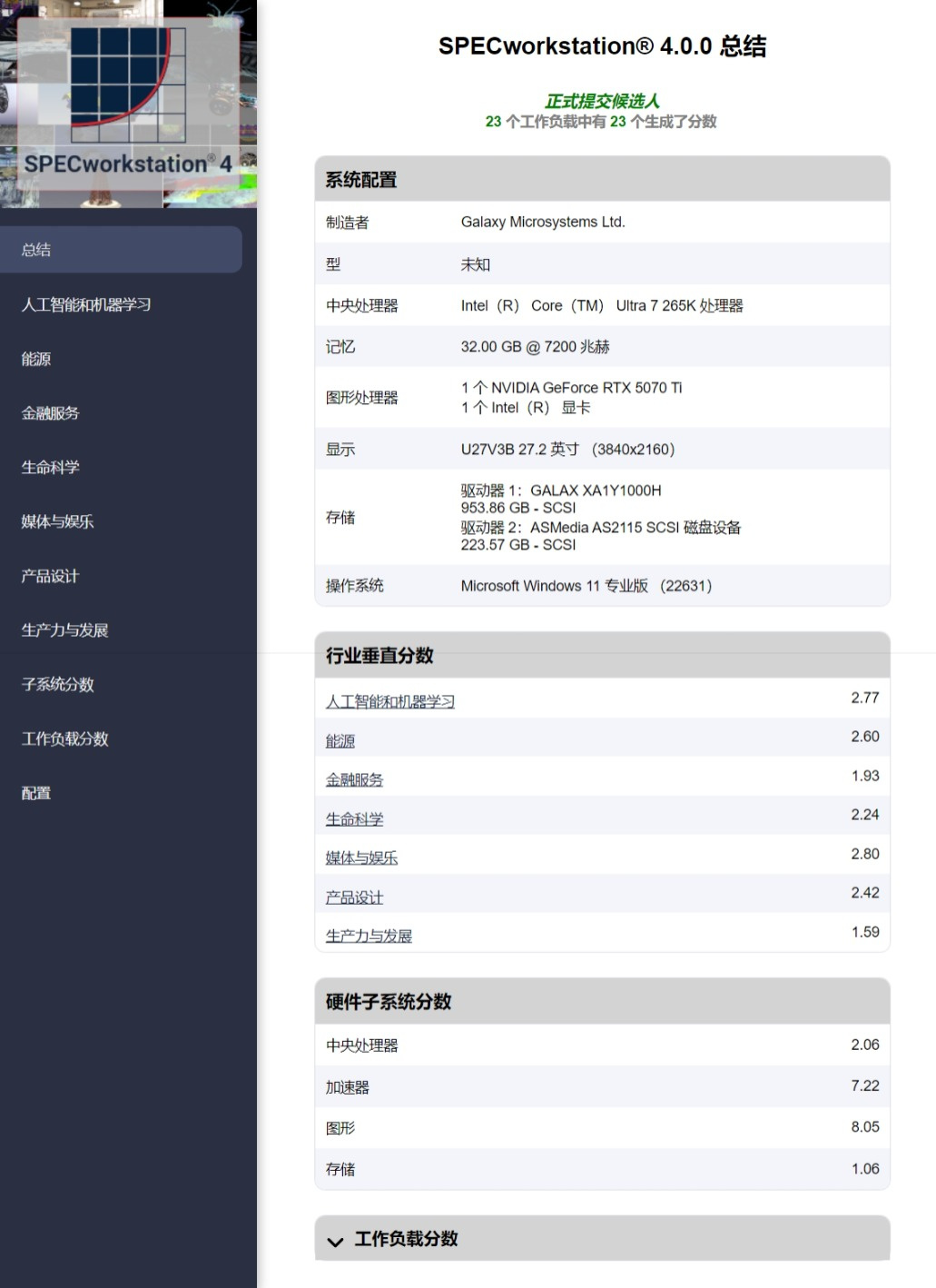Click the 'Intel (R) Core (TM) Ultra 7 265K 处理器' value

coord(602,305)
